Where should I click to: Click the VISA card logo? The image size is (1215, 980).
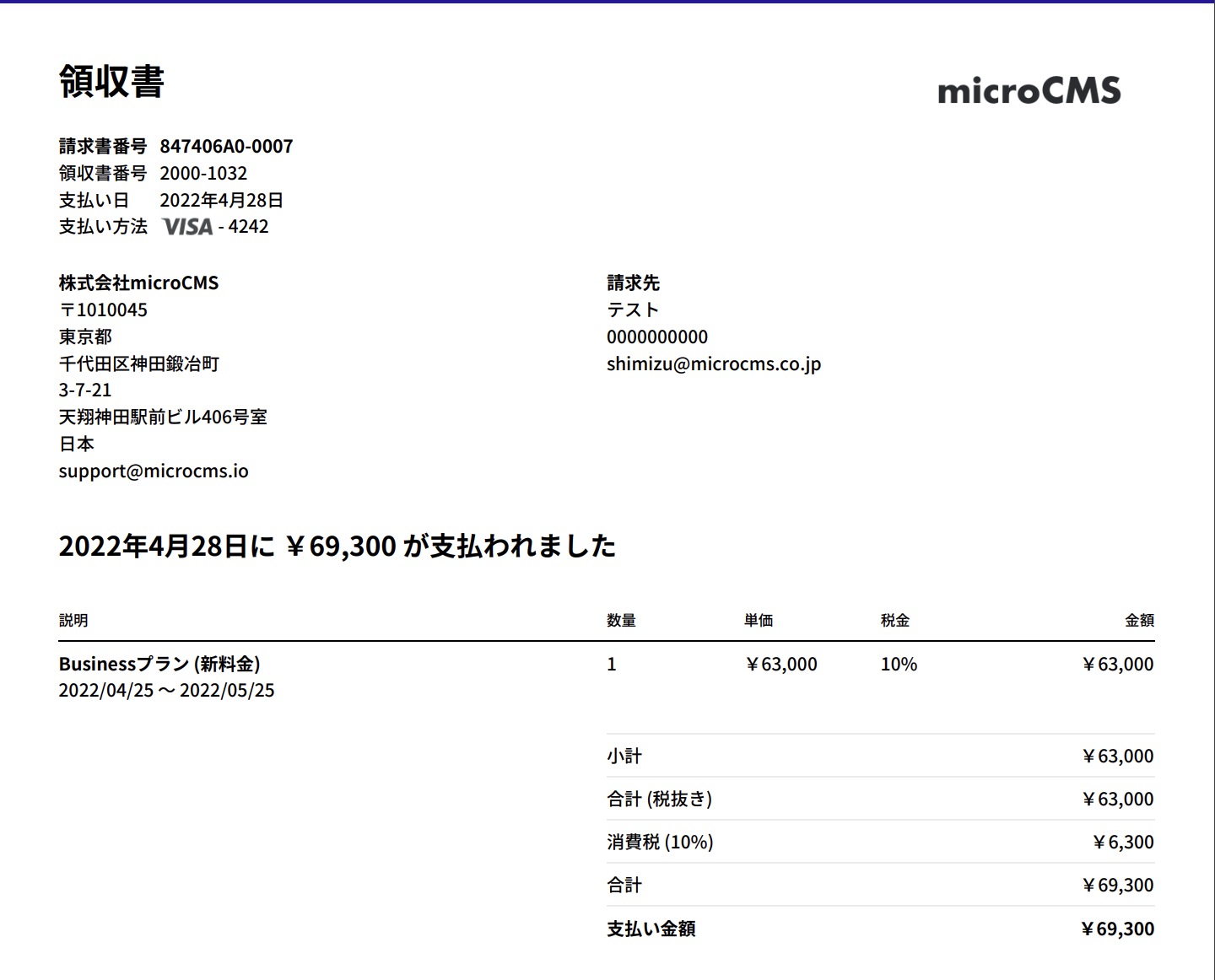187,227
